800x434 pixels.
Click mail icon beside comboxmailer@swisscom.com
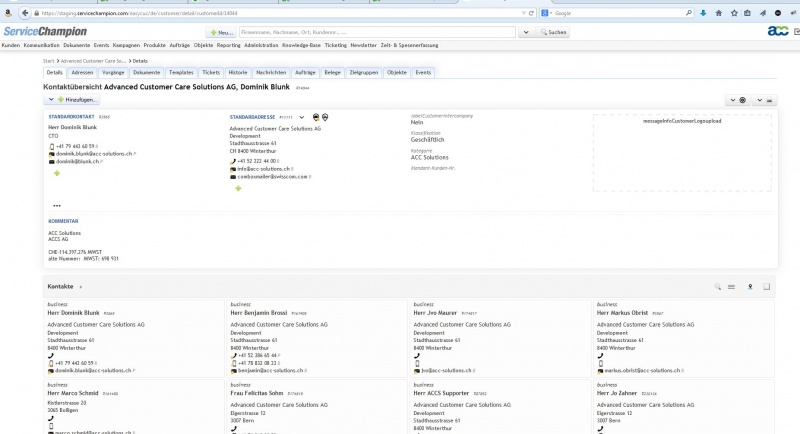coord(233,177)
